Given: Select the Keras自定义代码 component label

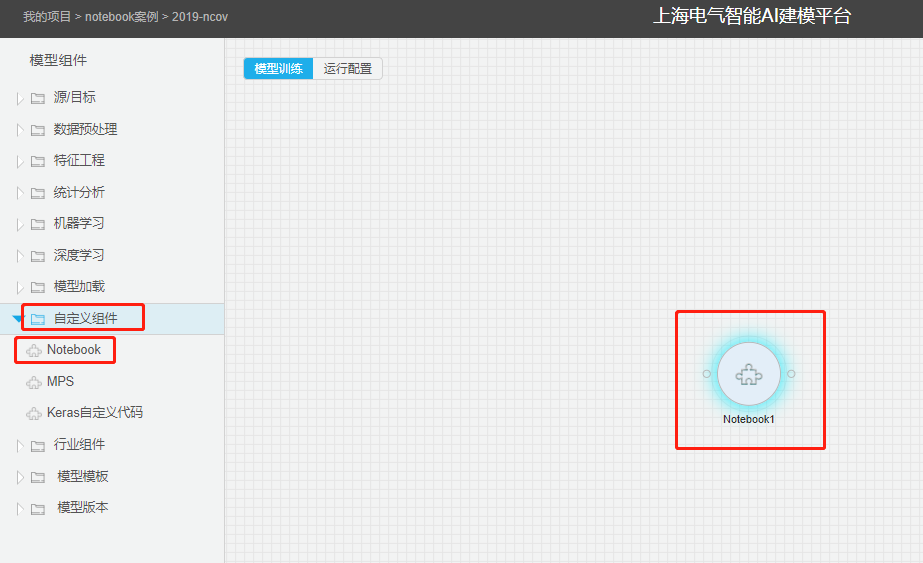Looking at the screenshot, I should [x=95, y=412].
